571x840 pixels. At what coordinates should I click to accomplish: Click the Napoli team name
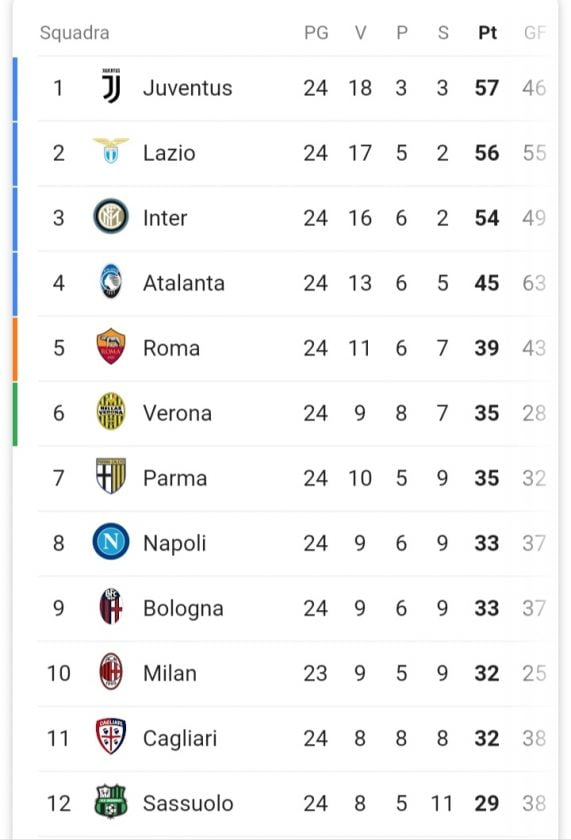(x=175, y=543)
